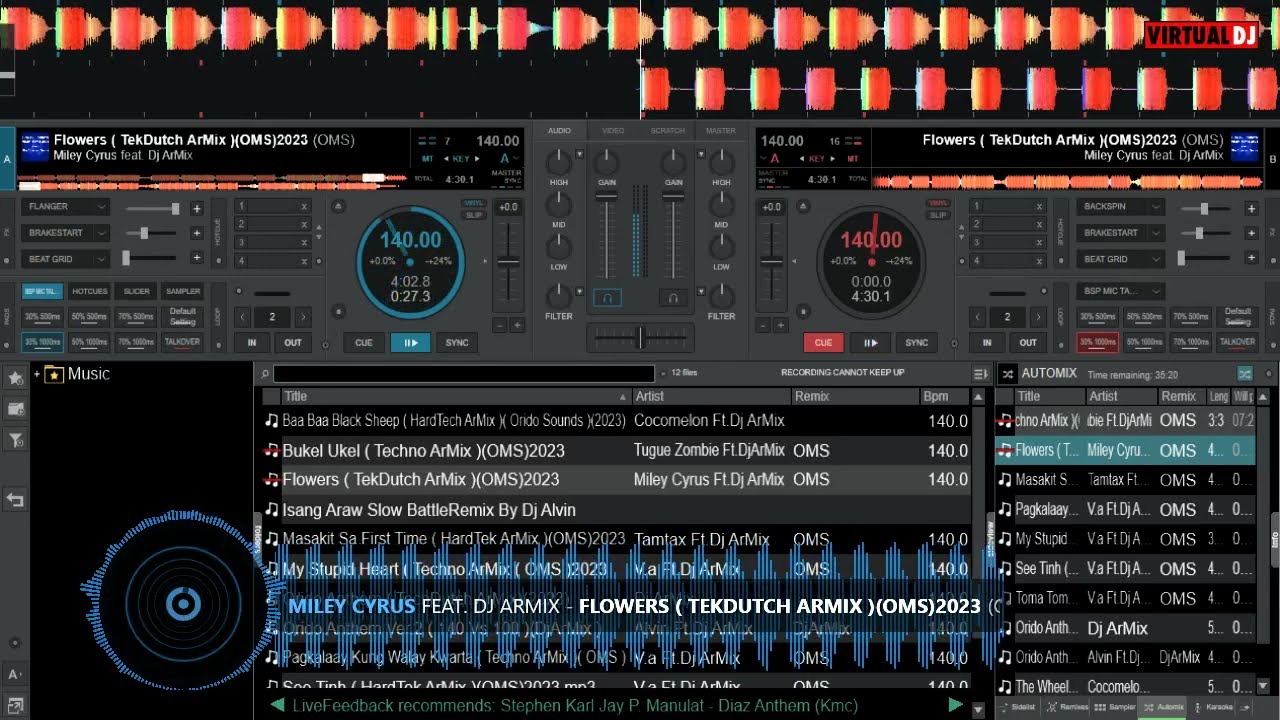Double the loop length on deck B
This screenshot has width=1280, height=720.
click(x=1038, y=316)
